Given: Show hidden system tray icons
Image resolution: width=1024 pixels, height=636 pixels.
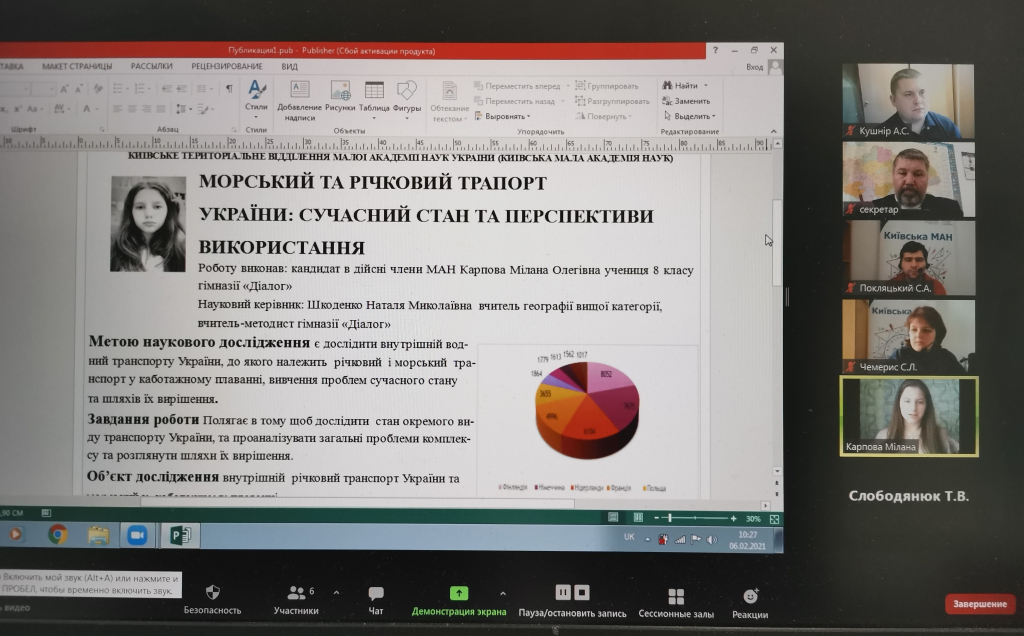Looking at the screenshot, I should pos(648,539).
